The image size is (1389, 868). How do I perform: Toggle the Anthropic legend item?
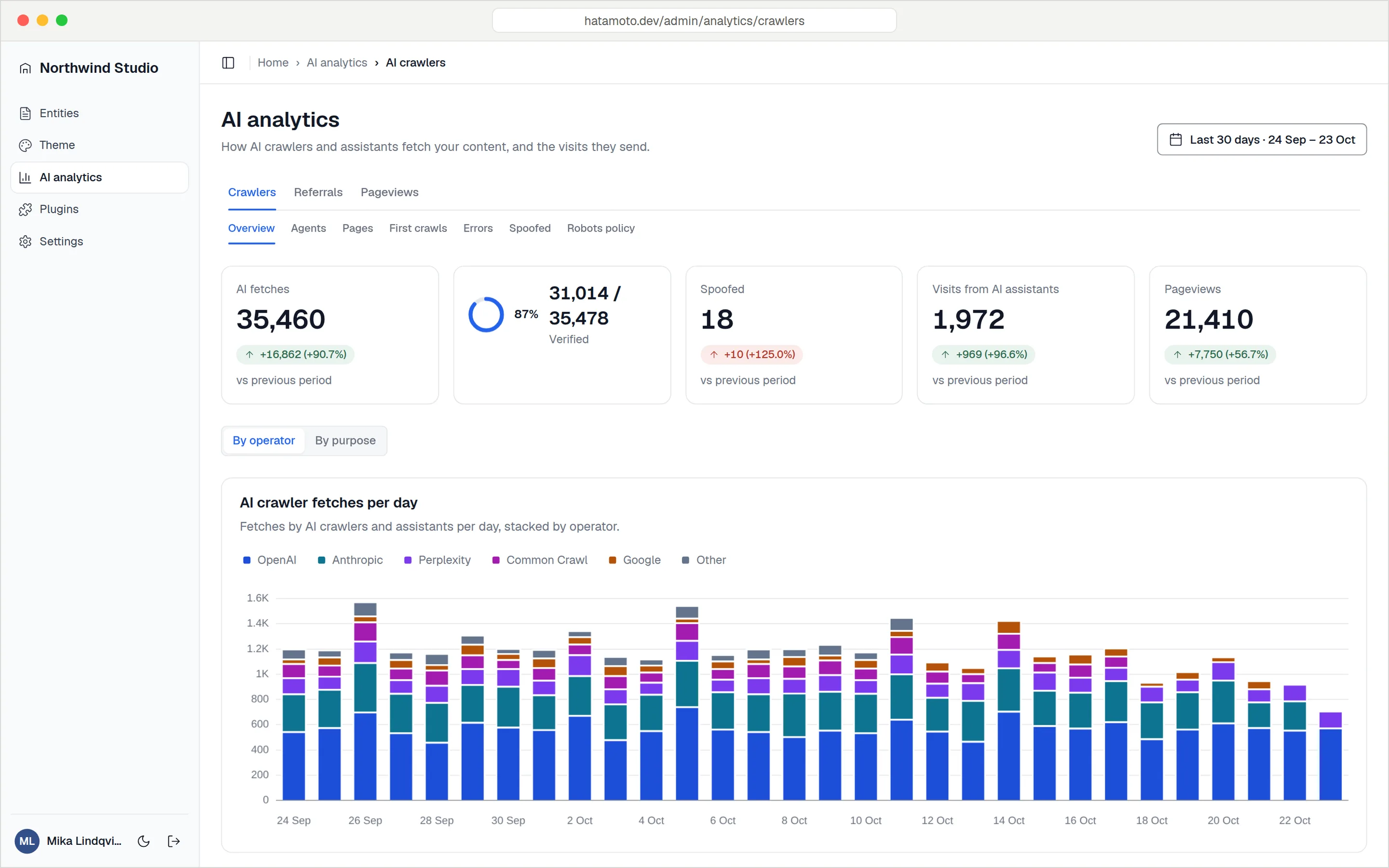(x=350, y=560)
